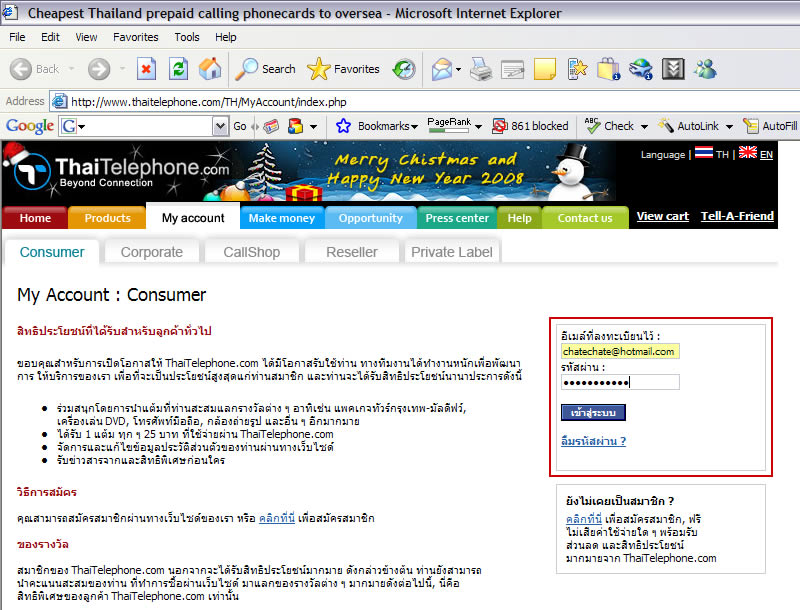Image resolution: width=800 pixels, height=610 pixels.
Task: Click the Refresh page icon
Action: point(178,69)
